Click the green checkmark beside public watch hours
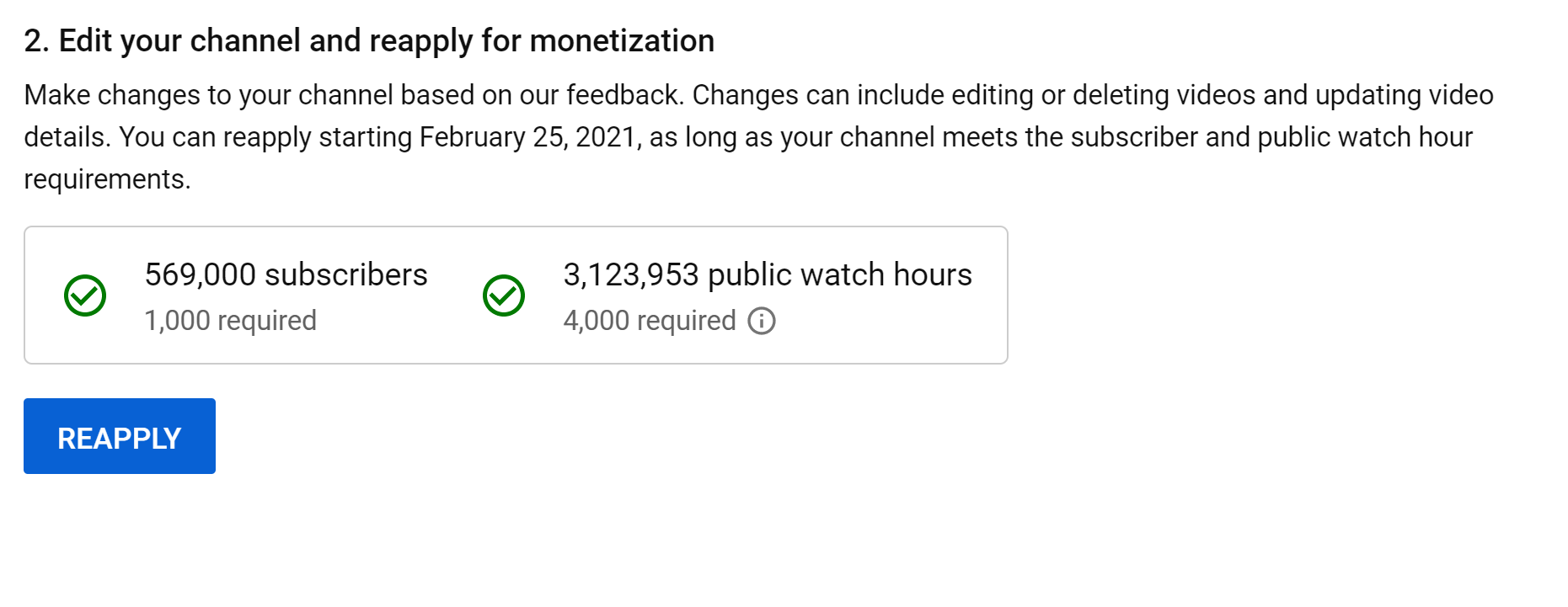The height and width of the screenshot is (607, 1568). click(x=504, y=296)
